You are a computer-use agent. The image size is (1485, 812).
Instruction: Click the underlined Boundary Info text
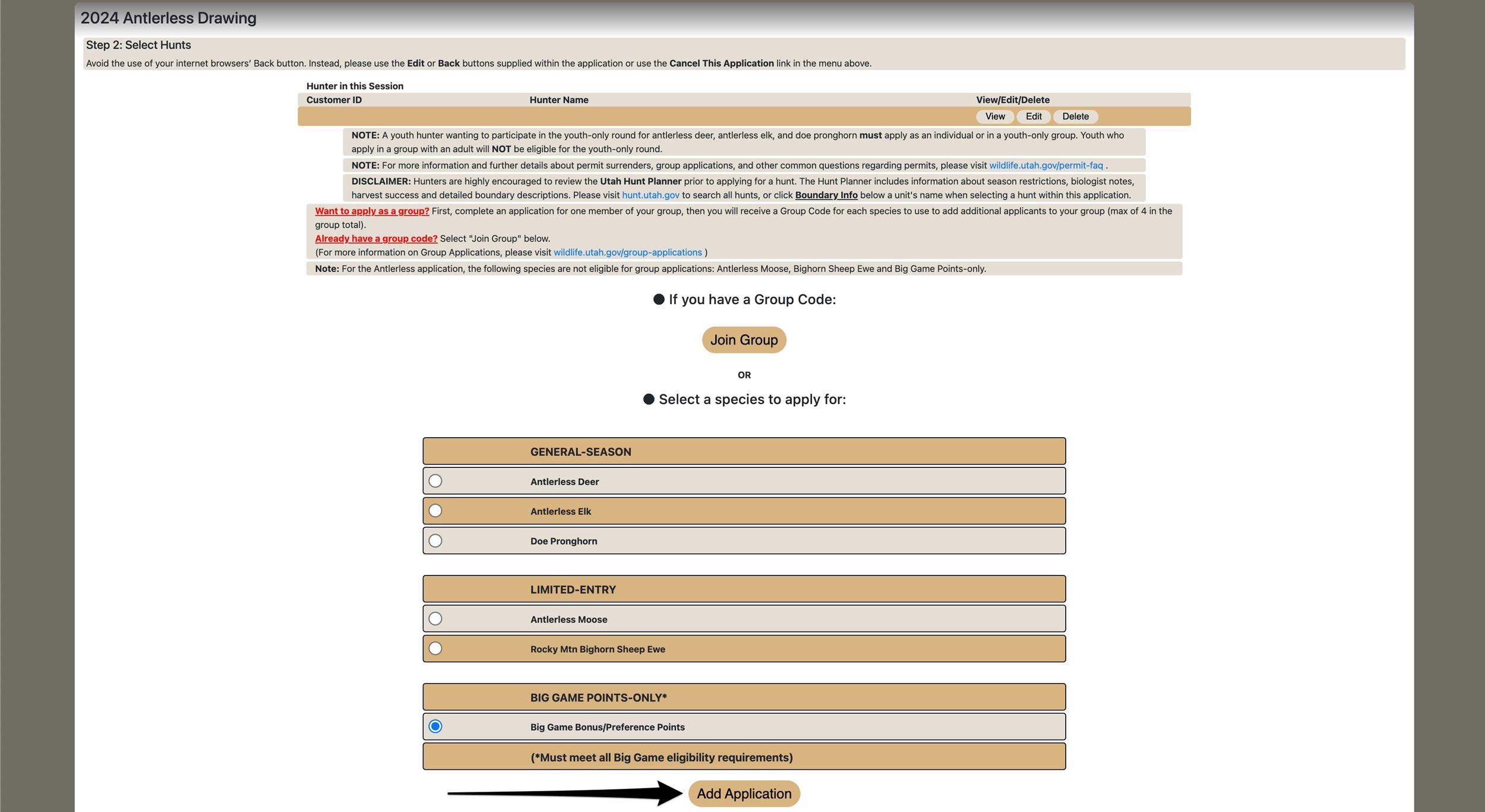pos(826,195)
